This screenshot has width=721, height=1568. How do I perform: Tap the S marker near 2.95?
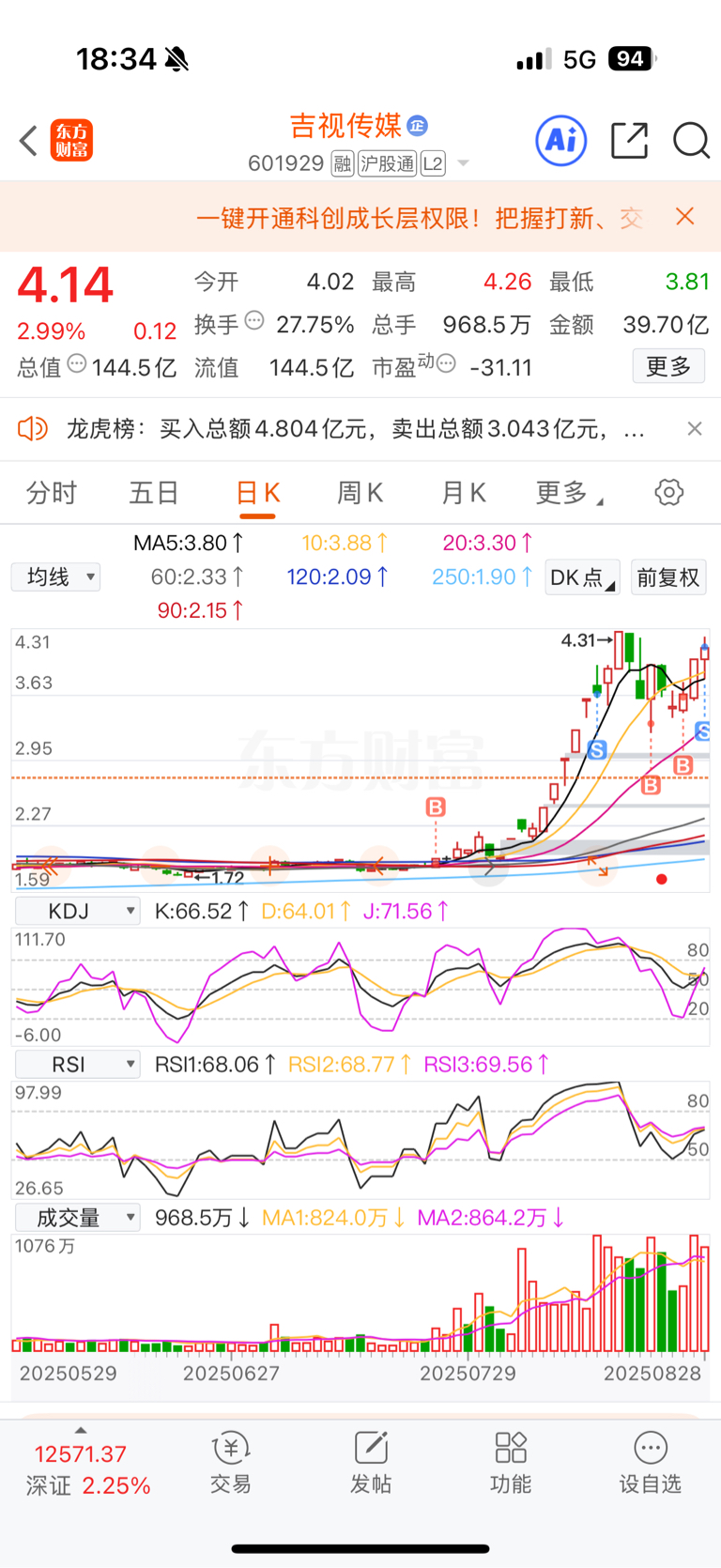[x=596, y=749]
